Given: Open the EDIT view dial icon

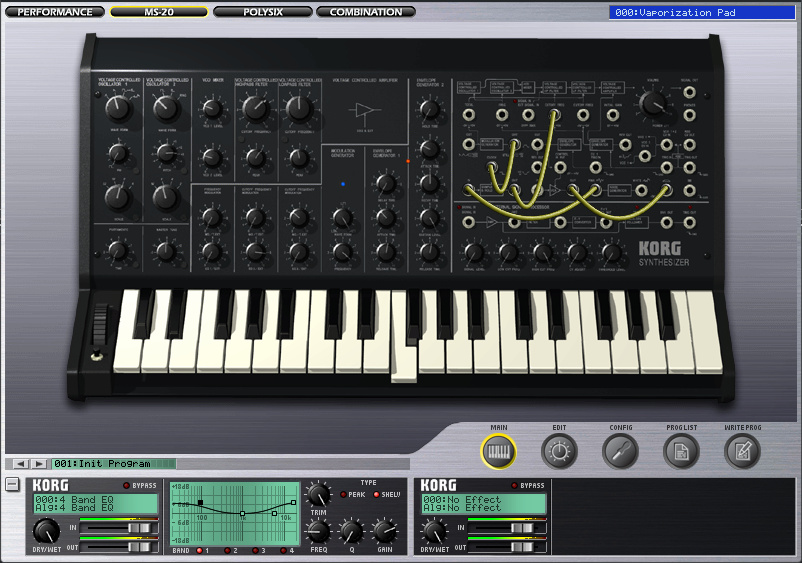Looking at the screenshot, I should (559, 452).
